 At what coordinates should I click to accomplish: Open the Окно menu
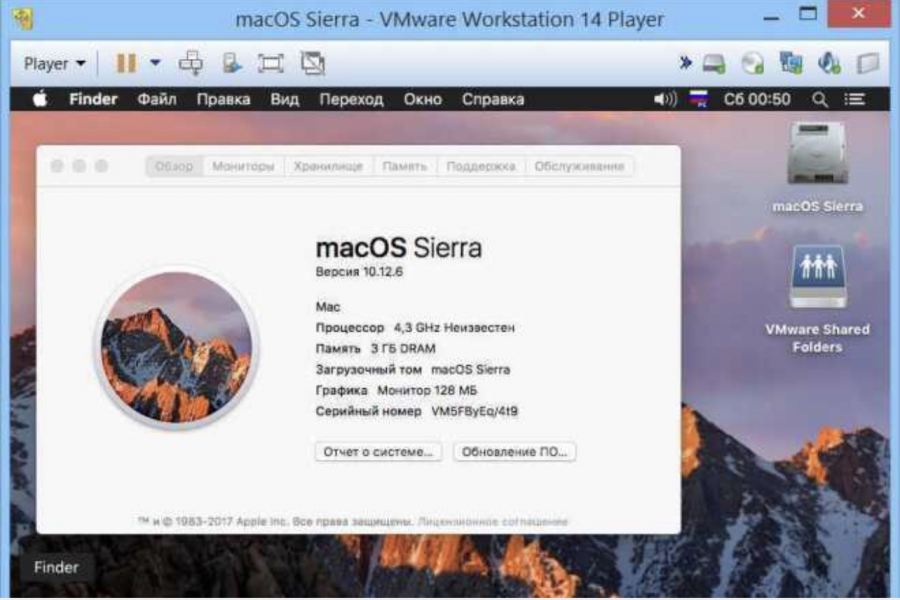pyautogui.click(x=422, y=99)
